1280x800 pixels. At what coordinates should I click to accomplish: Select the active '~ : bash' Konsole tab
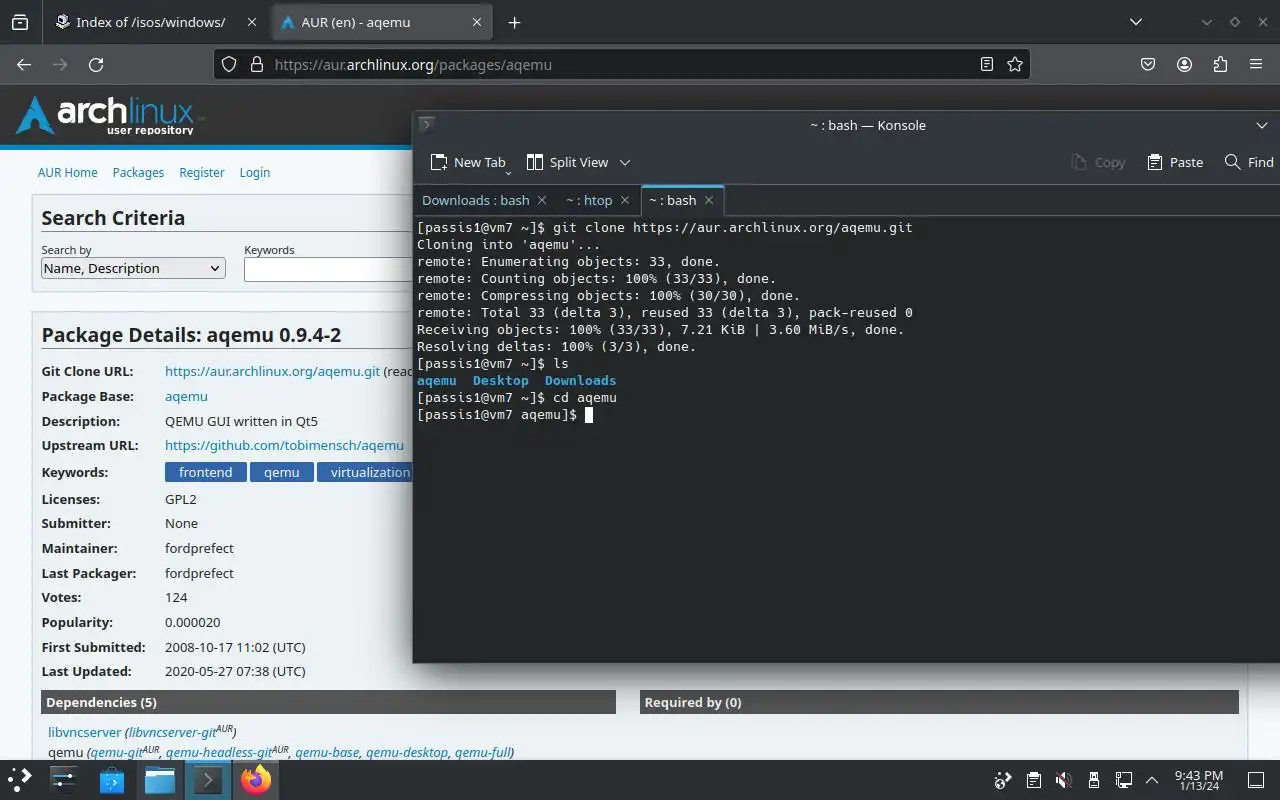[x=672, y=200]
